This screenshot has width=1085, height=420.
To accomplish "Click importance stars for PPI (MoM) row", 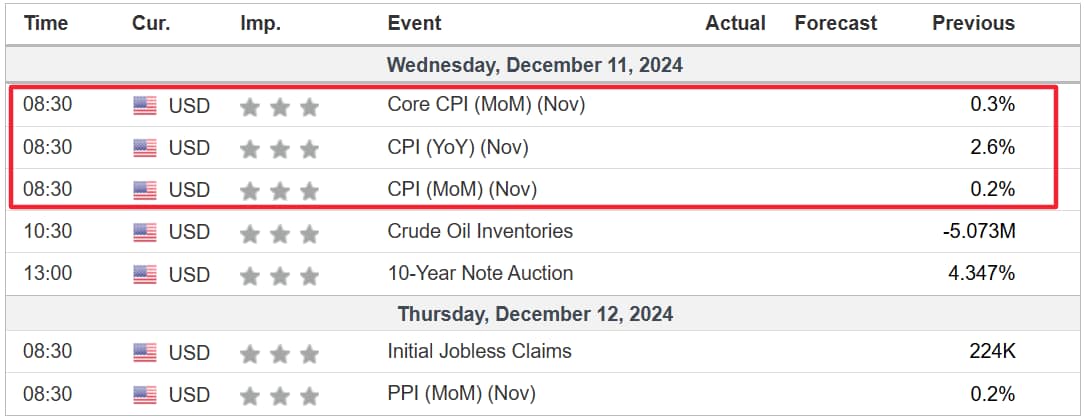I will pos(280,396).
